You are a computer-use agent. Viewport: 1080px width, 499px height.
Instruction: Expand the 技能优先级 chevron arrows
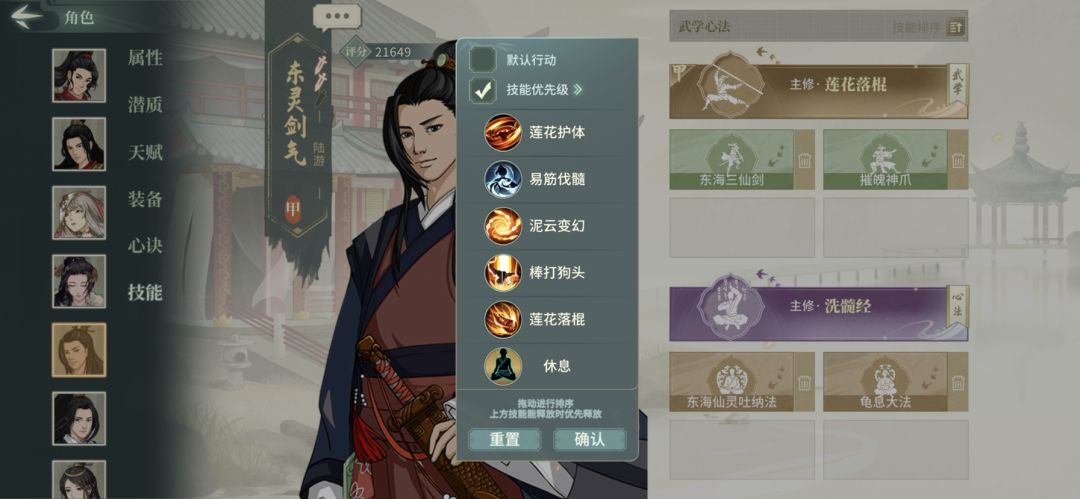577,90
